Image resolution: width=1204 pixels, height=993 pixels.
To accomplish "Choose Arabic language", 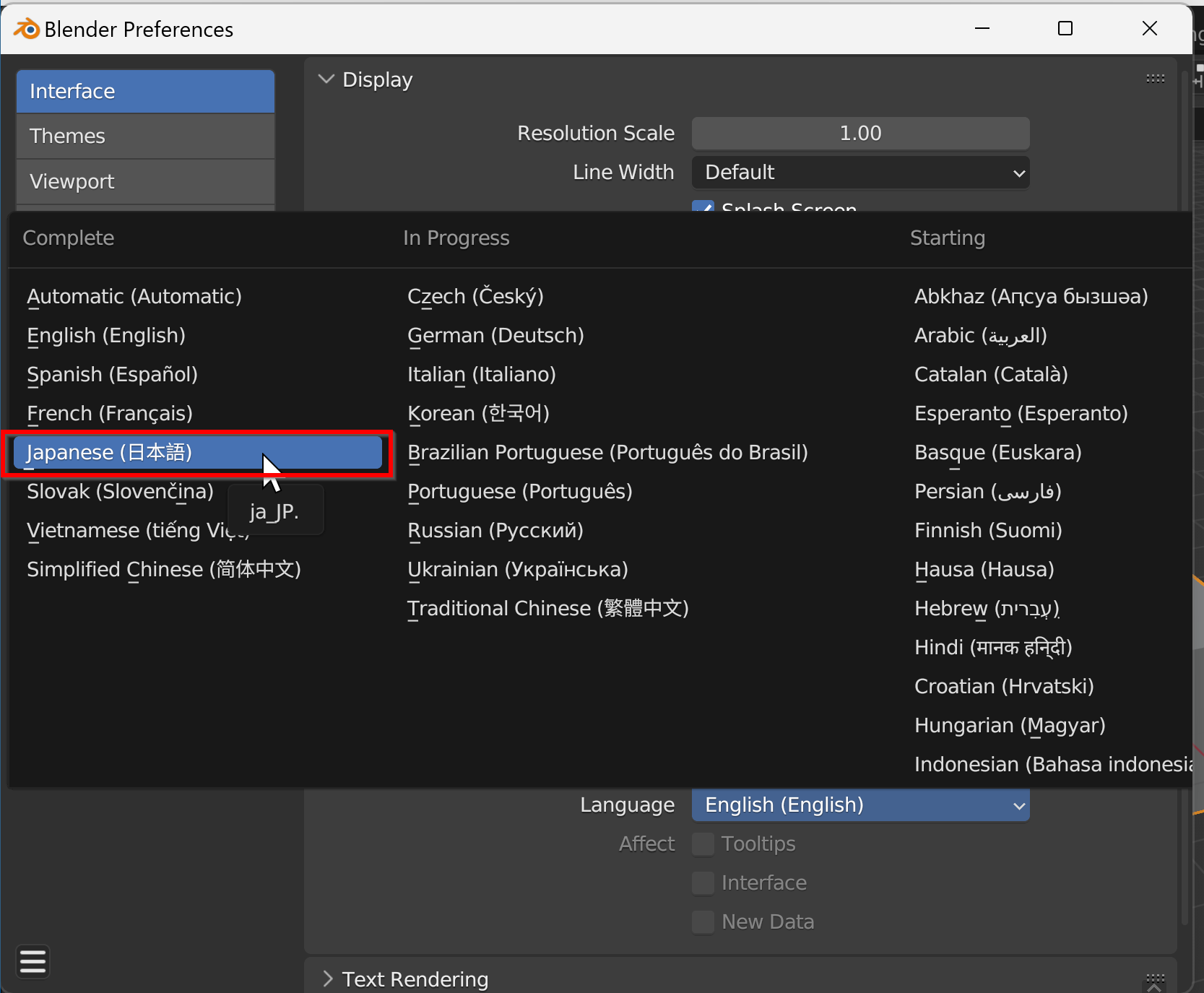I will pyautogui.click(x=980, y=336).
